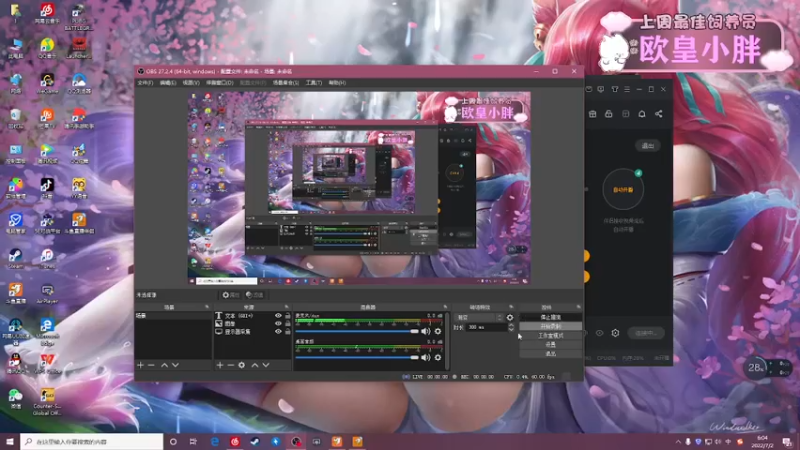
Task: Click the gift box icon in companion window
Action: tap(592, 114)
